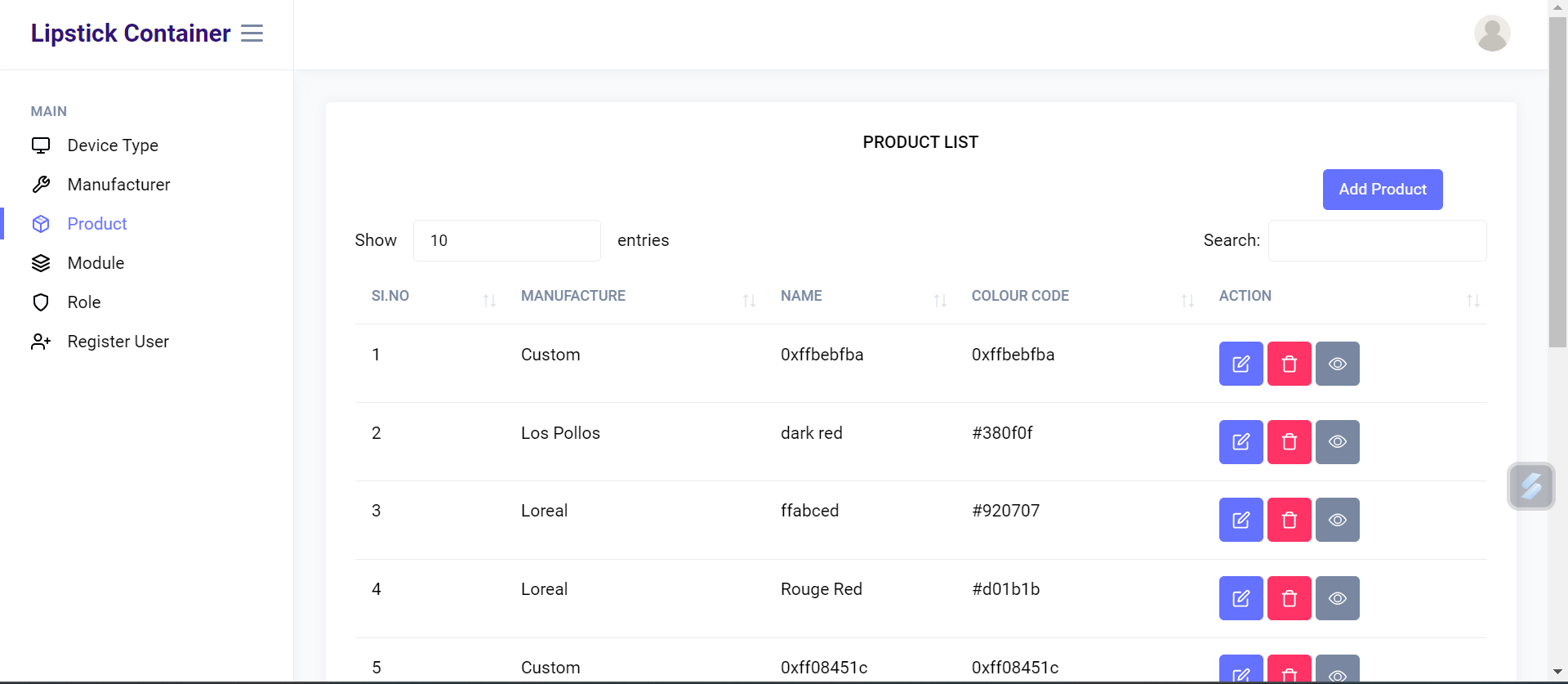Screen dimensions: 1568x684
Task: Navigate to Register User page
Action: pos(118,342)
